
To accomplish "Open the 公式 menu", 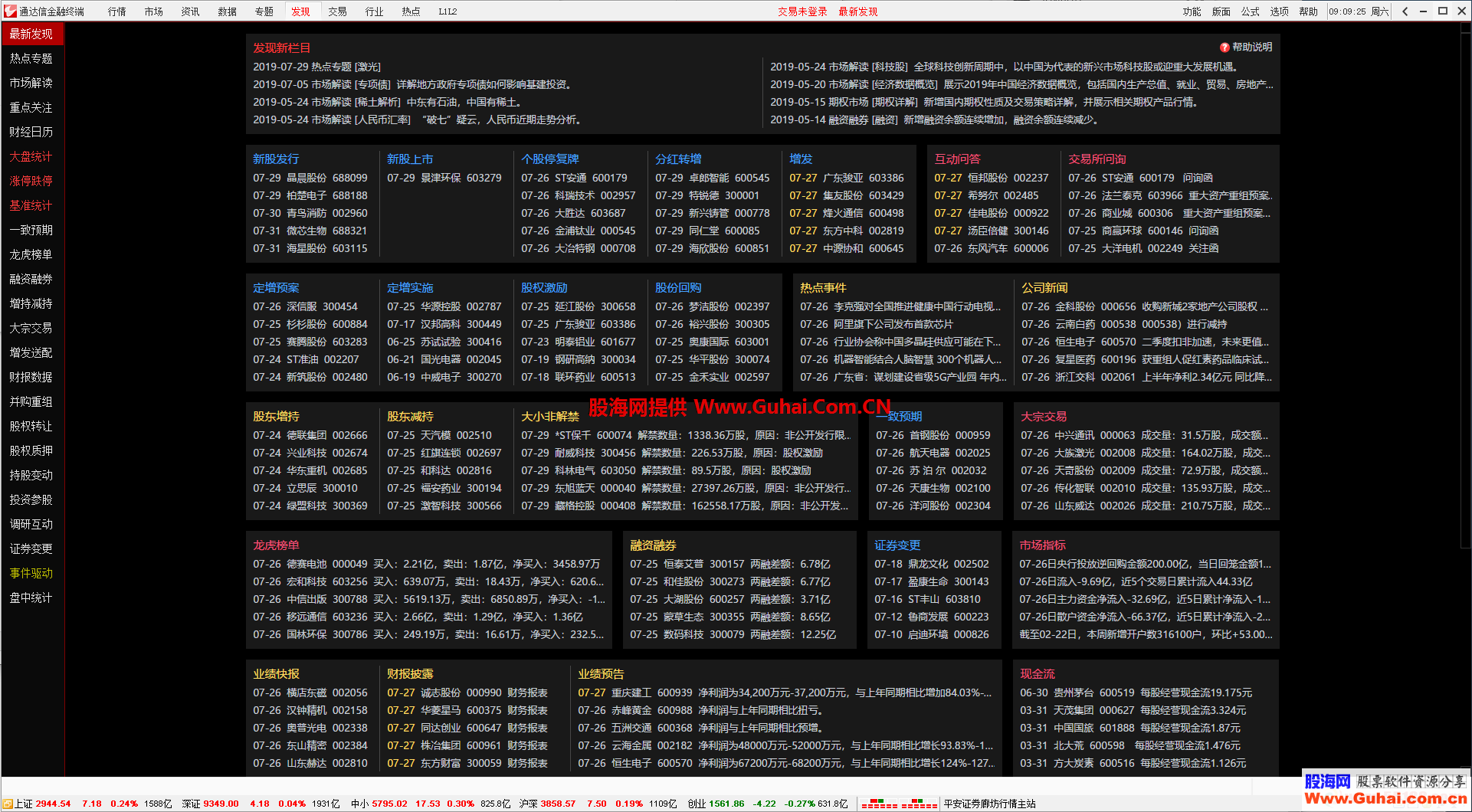I will coord(1251,11).
